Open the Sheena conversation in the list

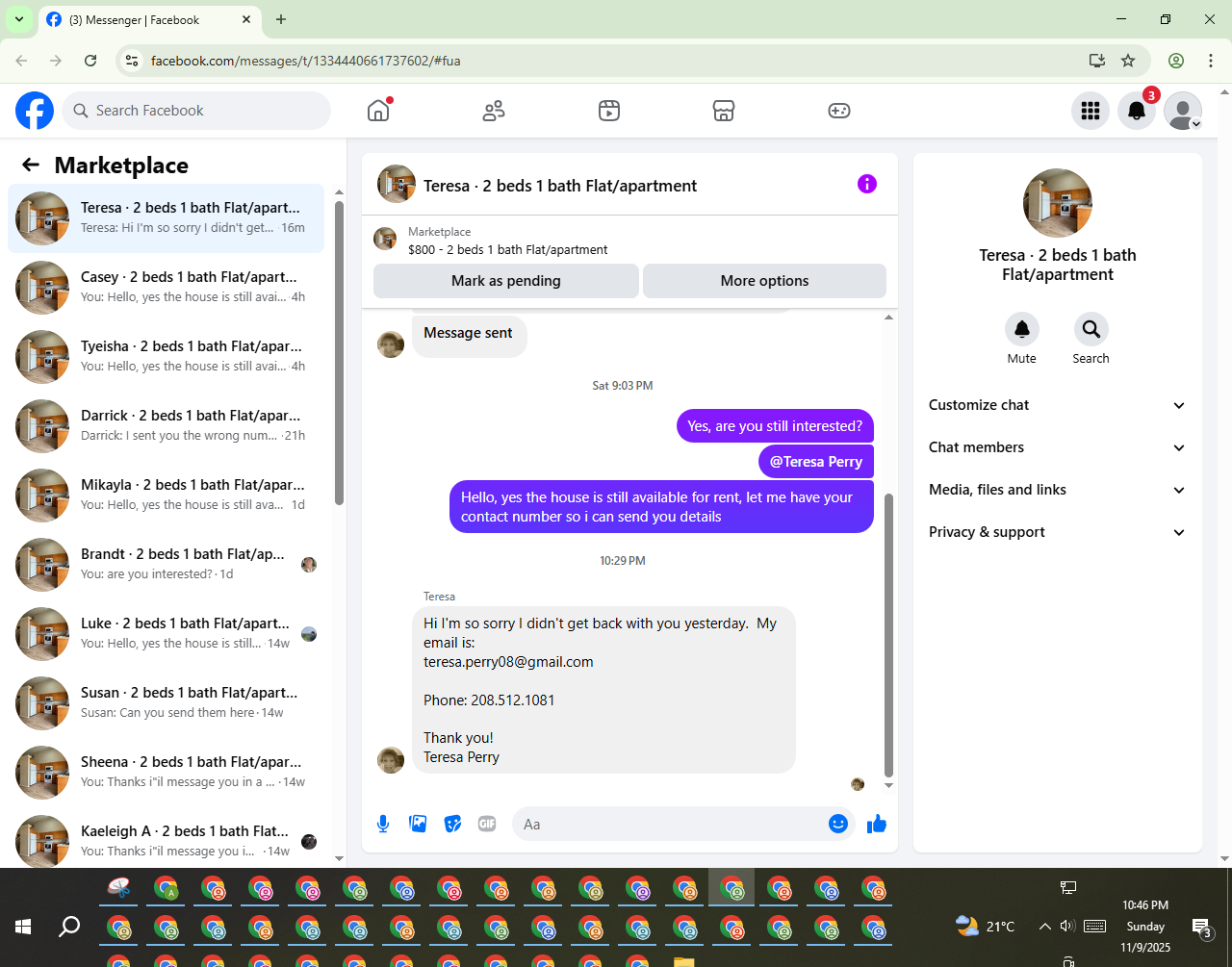click(166, 773)
